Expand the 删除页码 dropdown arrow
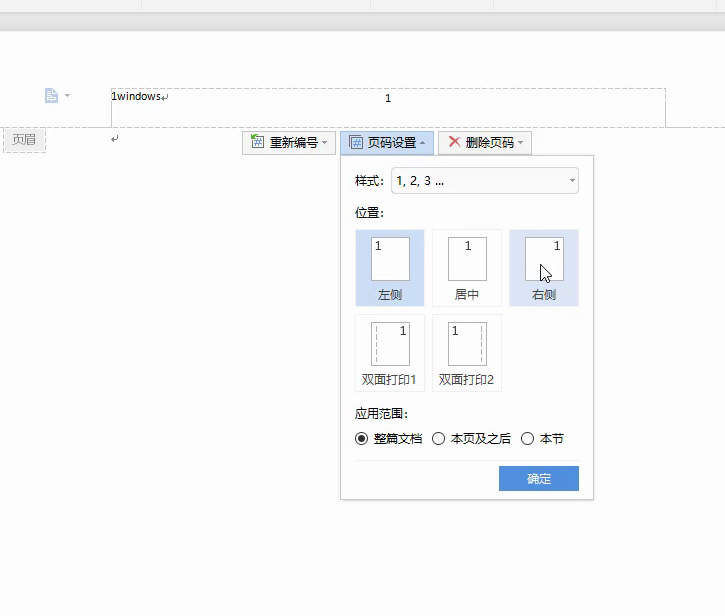This screenshot has width=725, height=616. point(521,143)
